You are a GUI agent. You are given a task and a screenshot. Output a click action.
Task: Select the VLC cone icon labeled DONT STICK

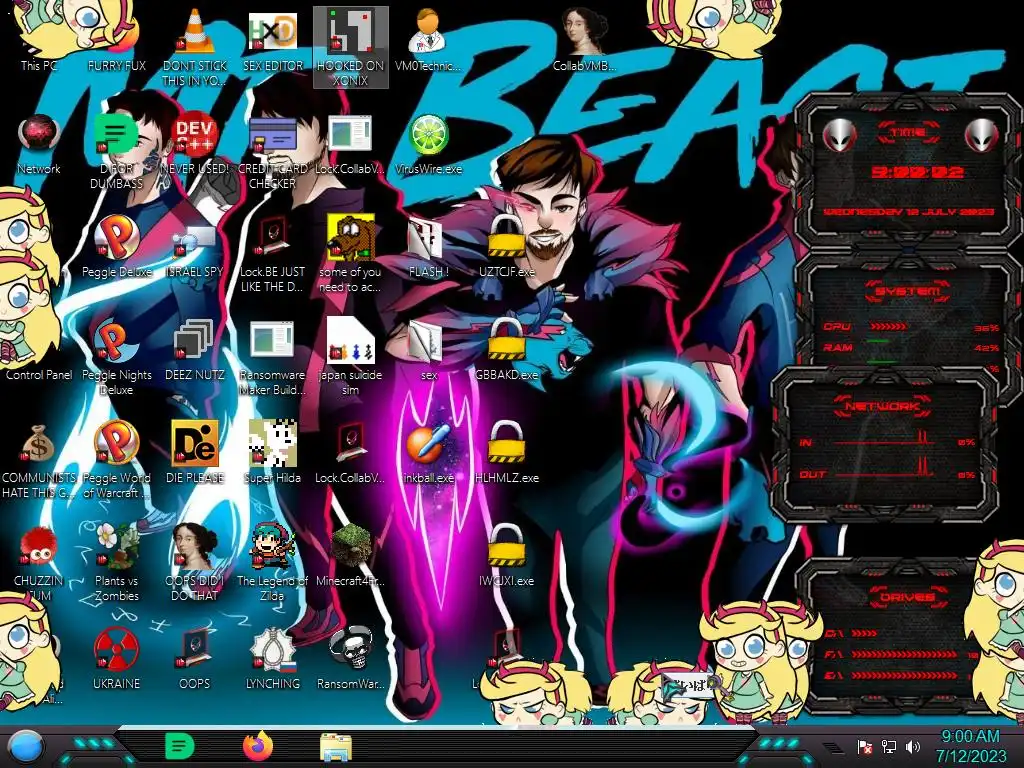[x=195, y=33]
